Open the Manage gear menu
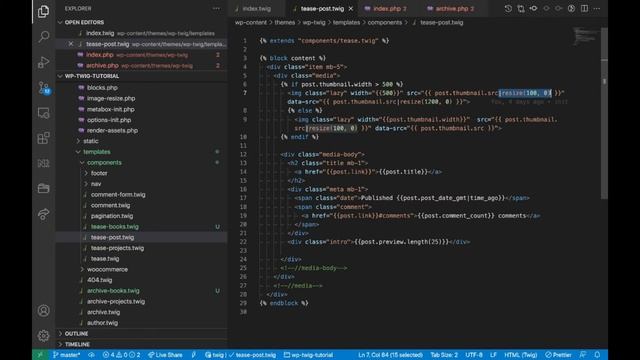The width and height of the screenshot is (640, 360). [x=43, y=336]
